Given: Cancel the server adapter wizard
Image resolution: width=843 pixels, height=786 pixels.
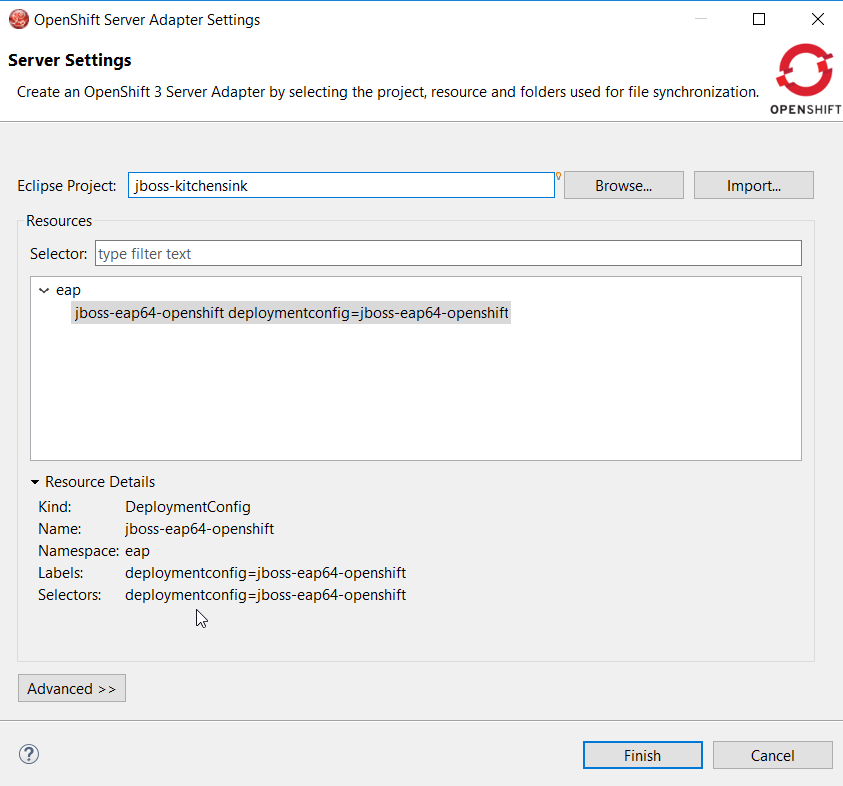Looking at the screenshot, I should (772, 755).
